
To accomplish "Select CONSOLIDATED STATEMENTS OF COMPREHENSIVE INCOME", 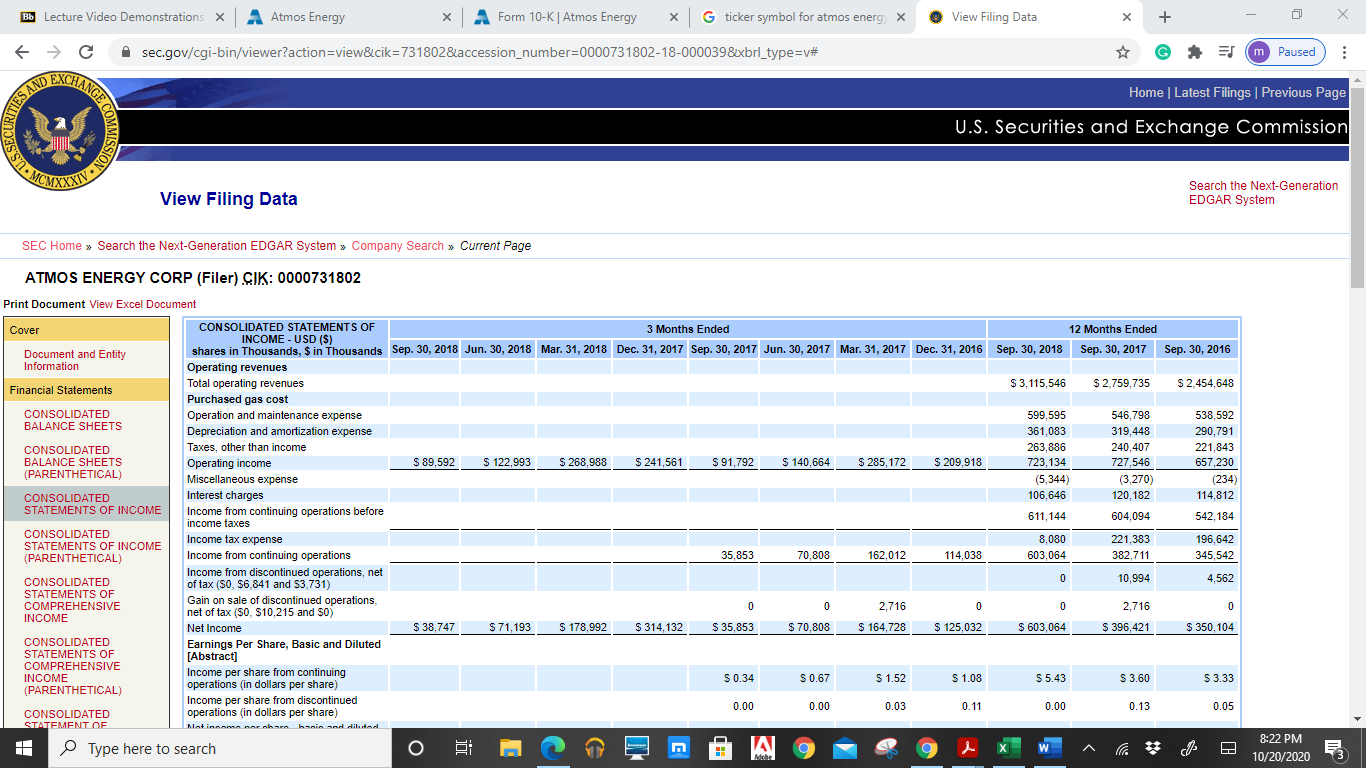I will pos(75,600).
